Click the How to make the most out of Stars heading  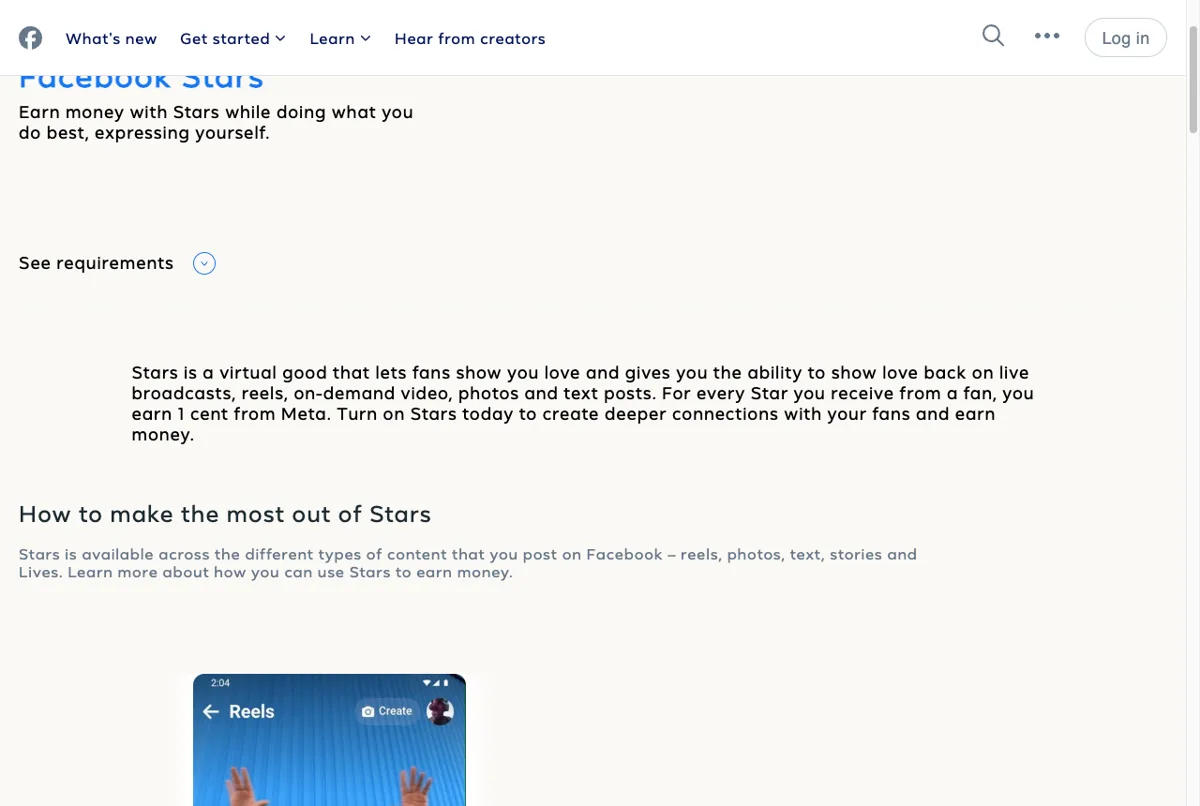225,514
